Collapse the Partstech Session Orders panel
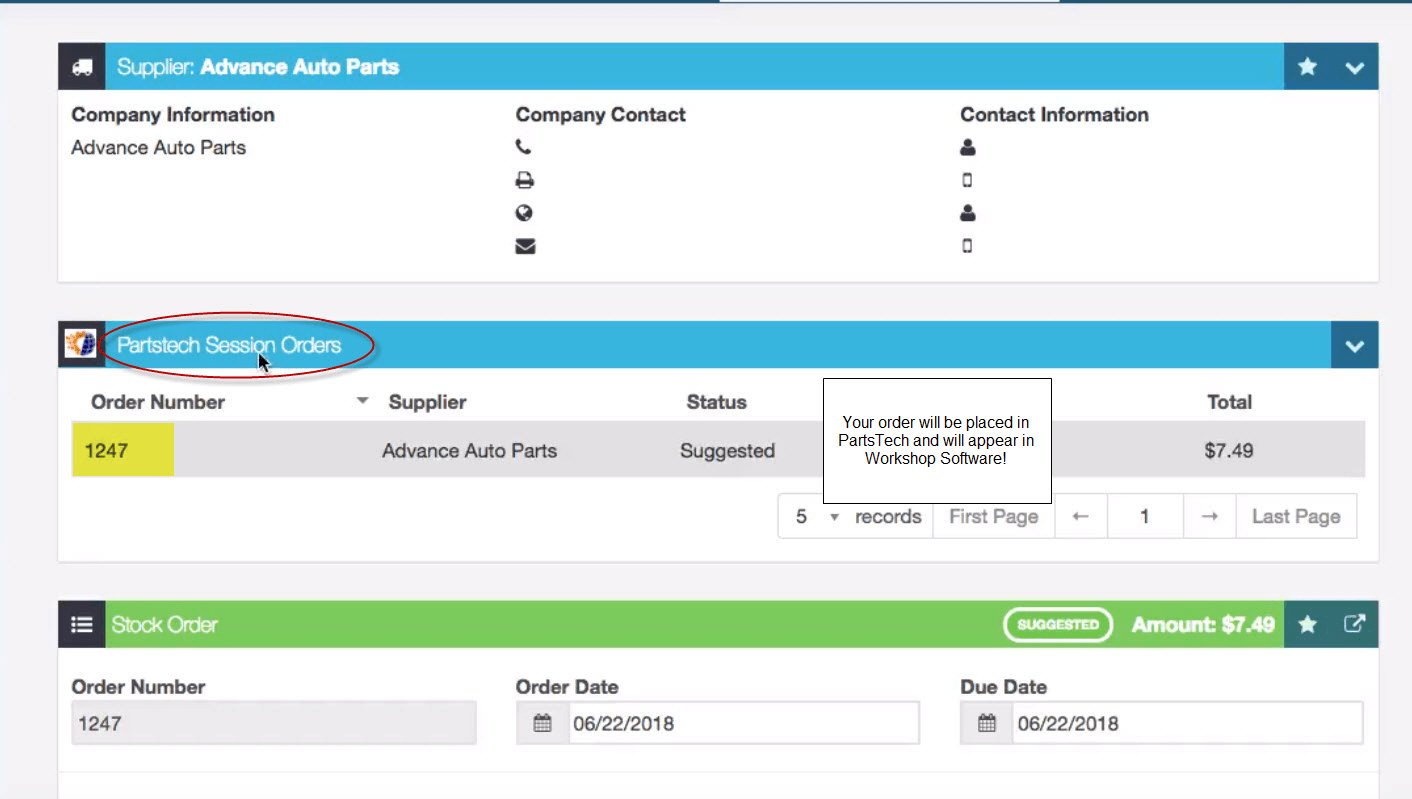Viewport: 1412px width, 799px height. click(1355, 345)
